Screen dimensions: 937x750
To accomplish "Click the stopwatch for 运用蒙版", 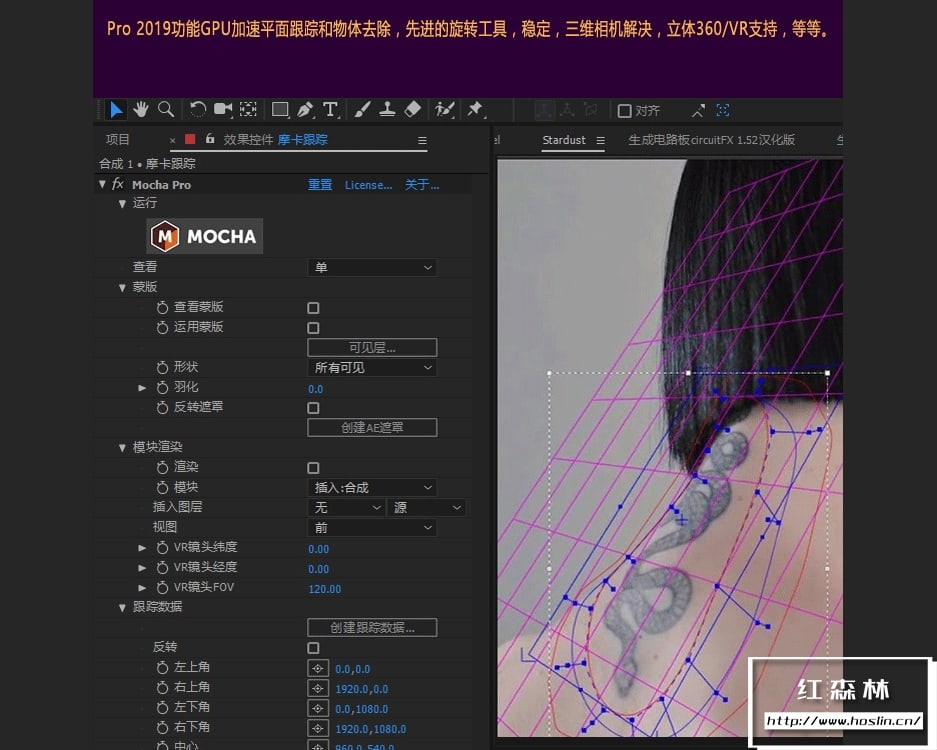I will [x=162, y=327].
